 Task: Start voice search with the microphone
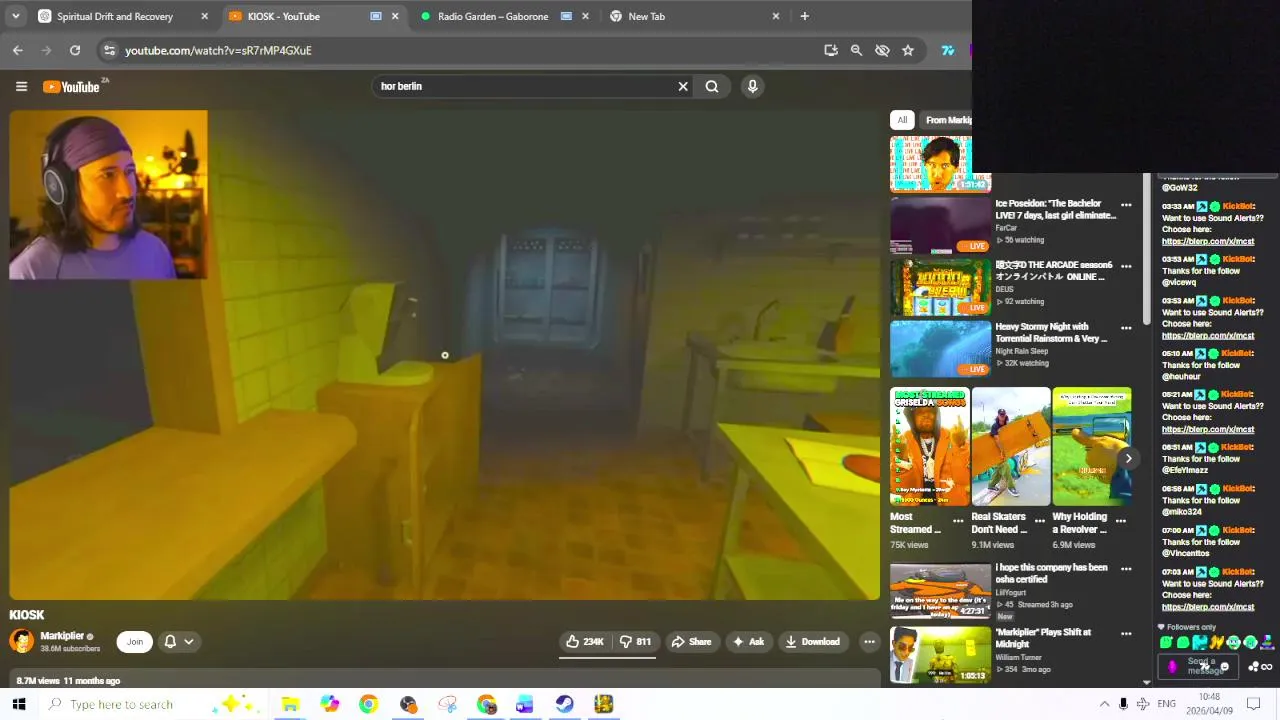753,86
